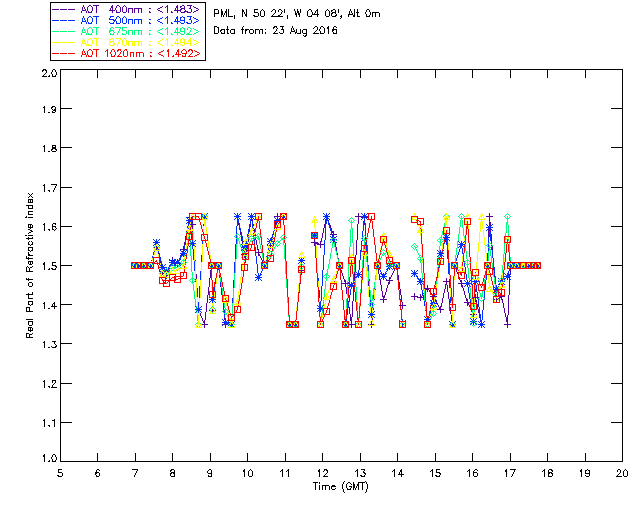
Task: Click the x-axis hour label '14'
Action: pyautogui.click(x=398, y=473)
